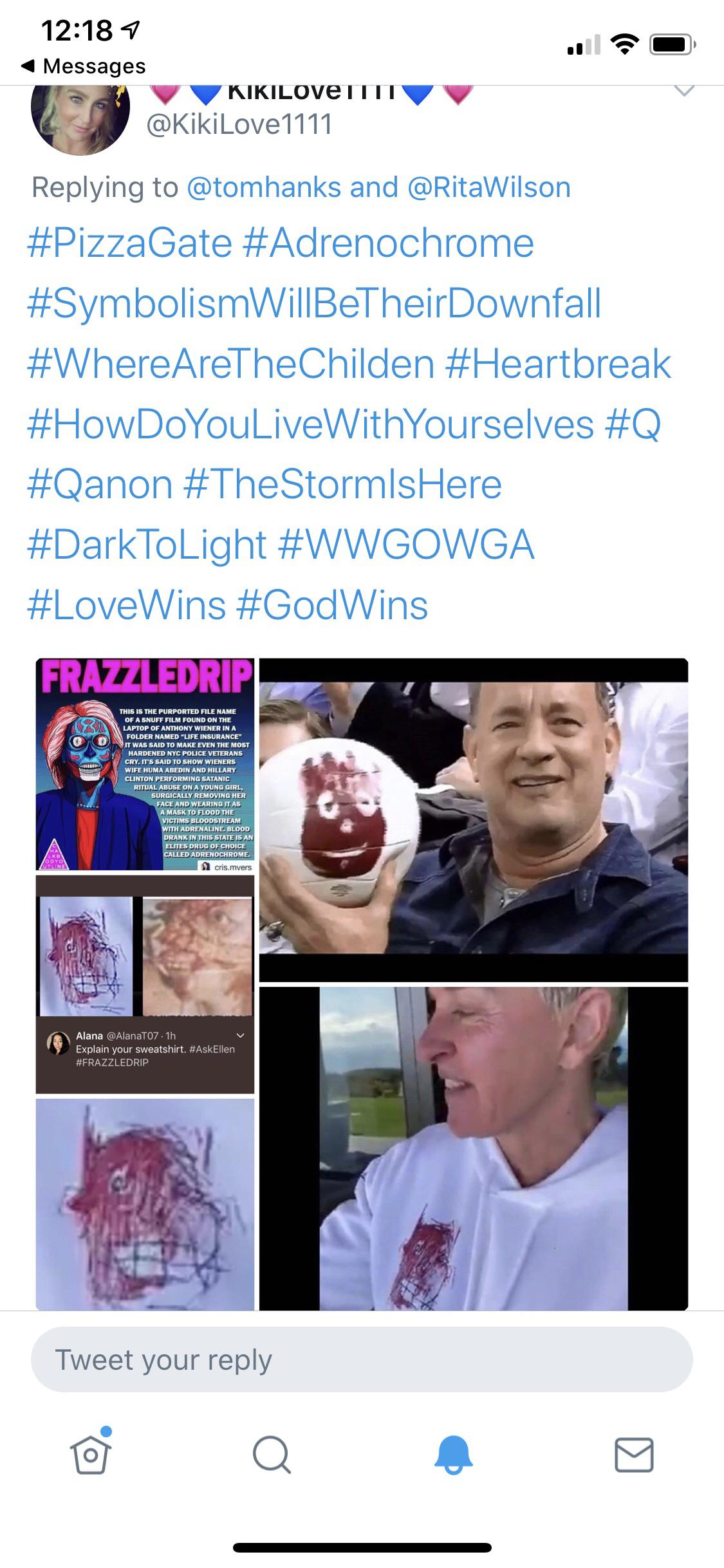
Task: Open the @KikiLove1111 handle
Action: tap(240, 124)
